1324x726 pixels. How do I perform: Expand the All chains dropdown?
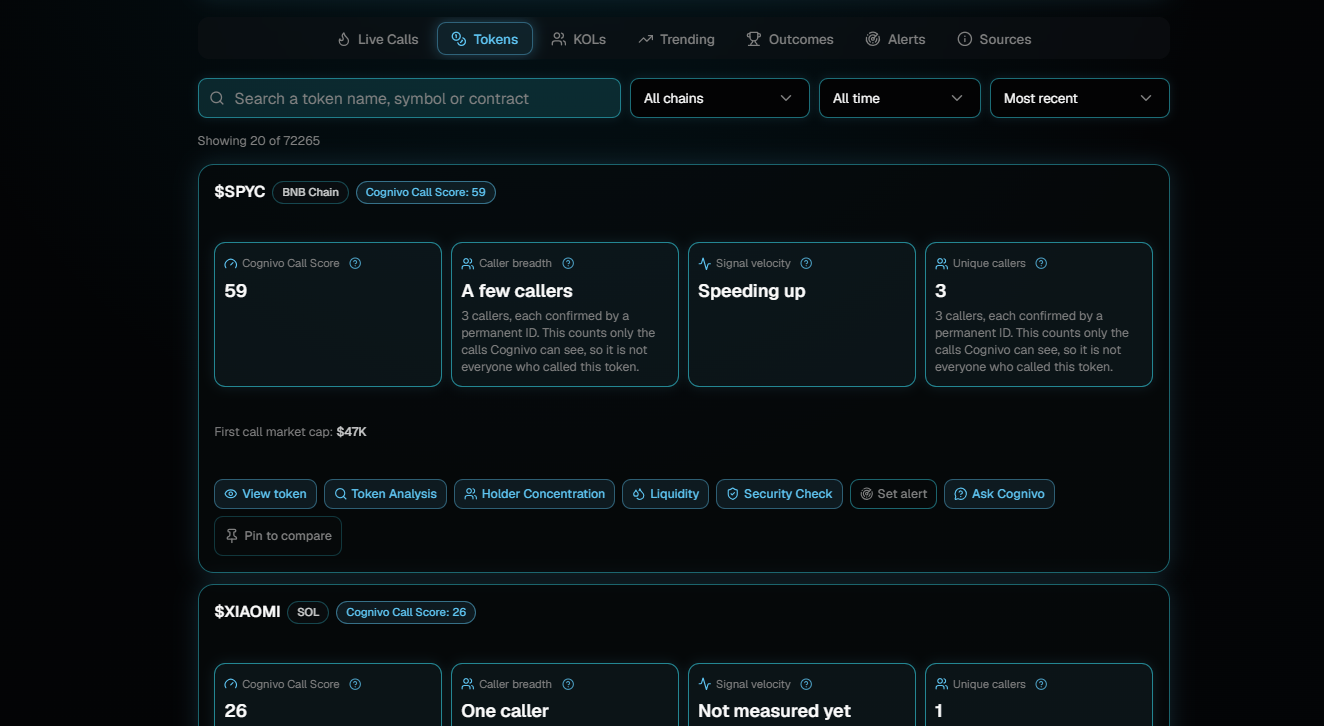(720, 98)
